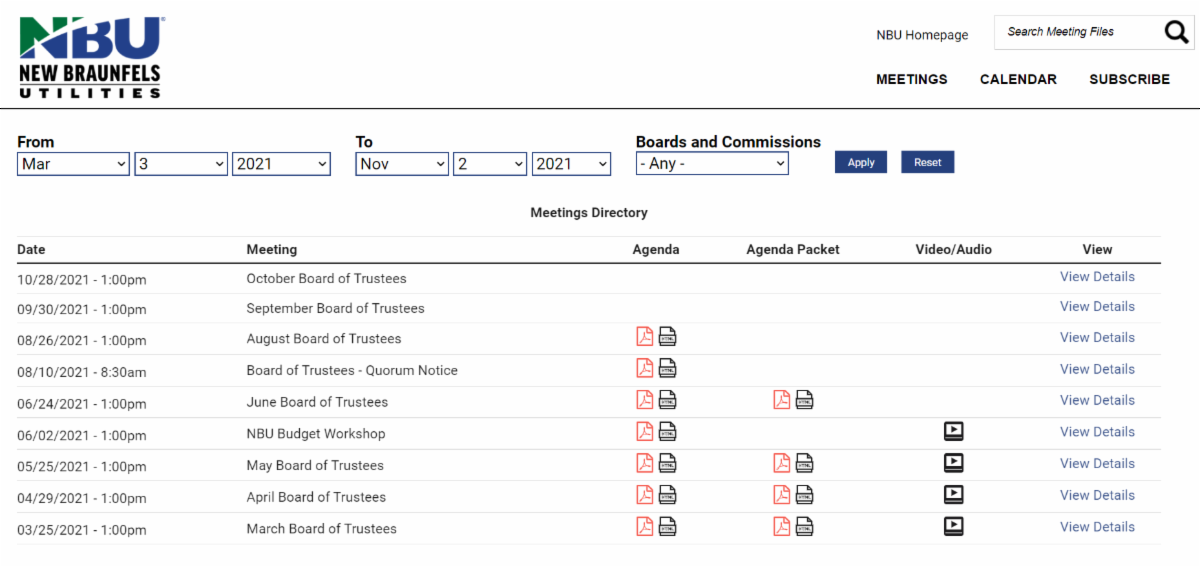Go to the Calendar menu item
Viewport: 1200px width, 567px height.
(1018, 79)
